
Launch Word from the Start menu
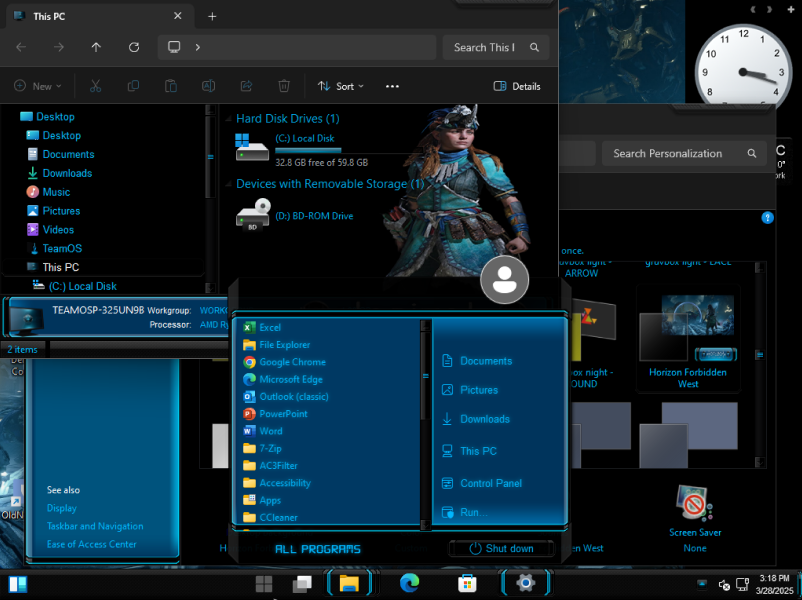pos(263,431)
